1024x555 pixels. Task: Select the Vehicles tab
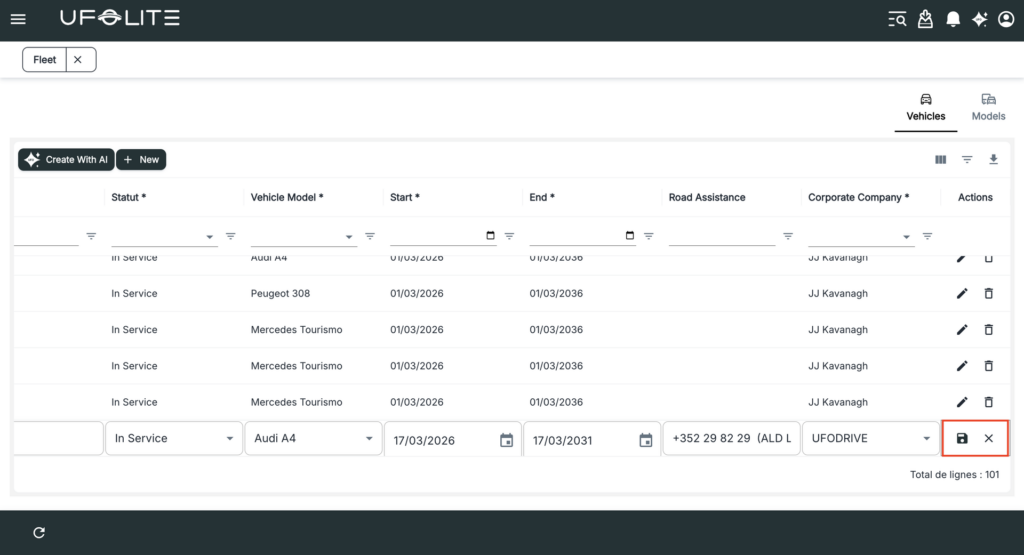click(x=925, y=107)
